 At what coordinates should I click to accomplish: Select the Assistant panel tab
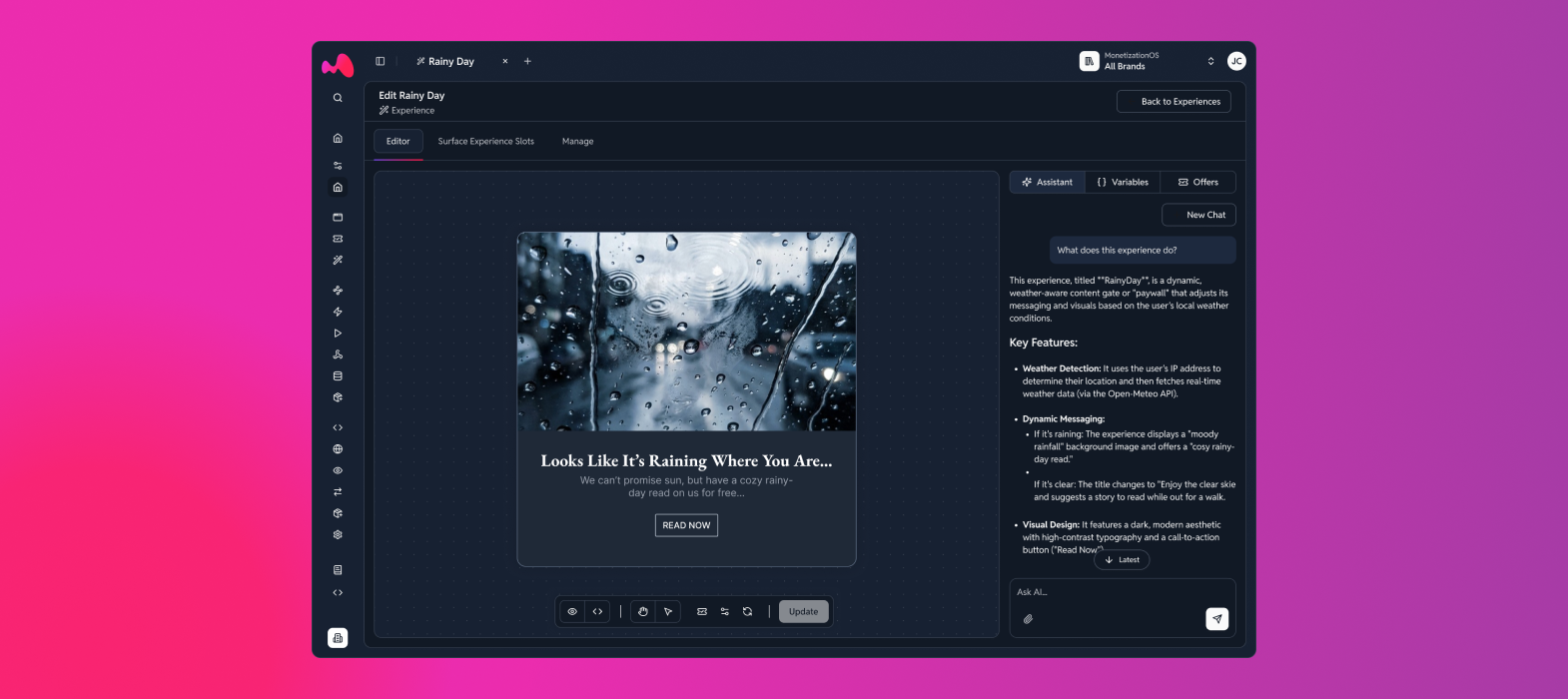[x=1048, y=182]
